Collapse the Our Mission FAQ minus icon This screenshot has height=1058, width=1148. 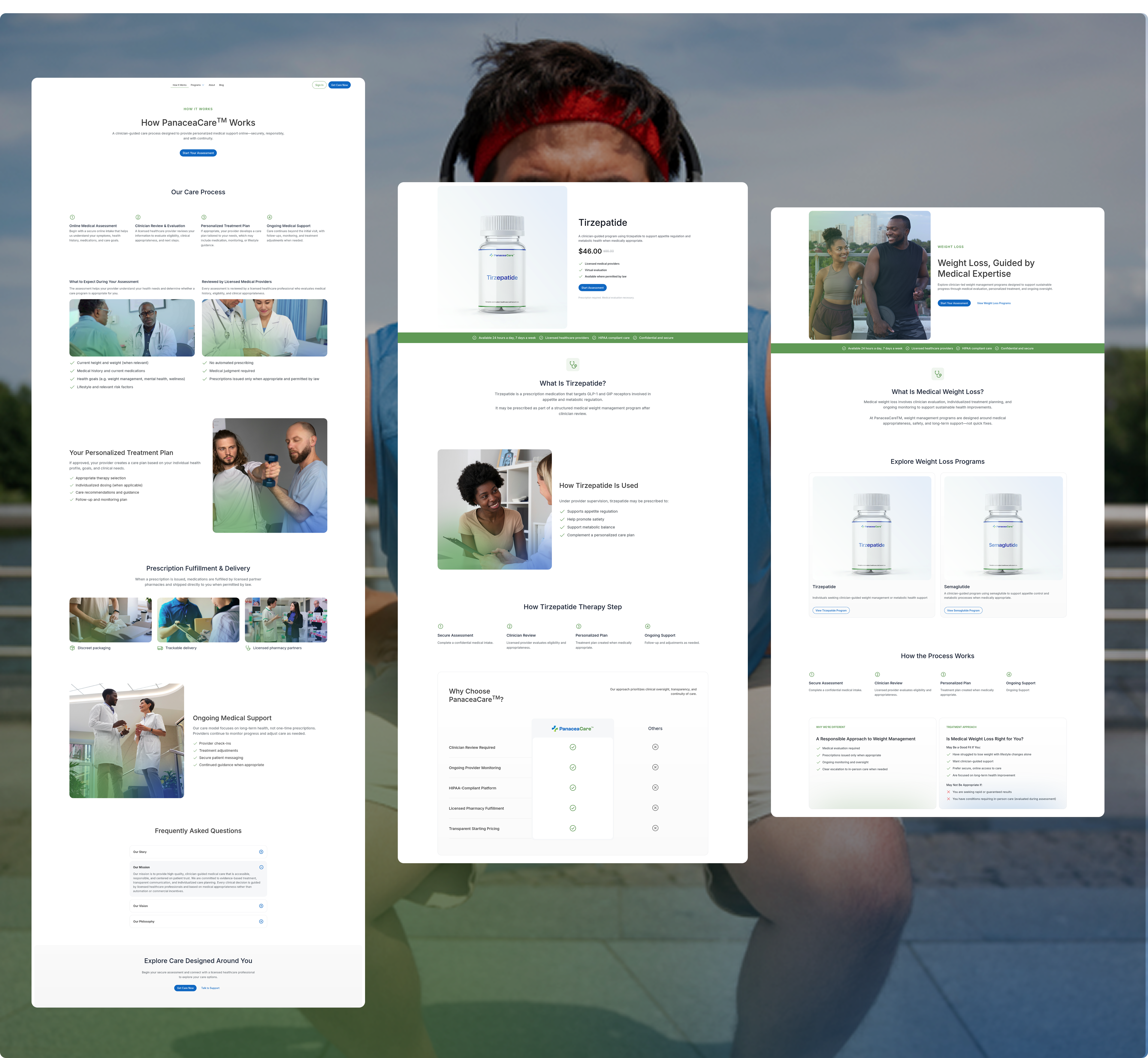(261, 867)
